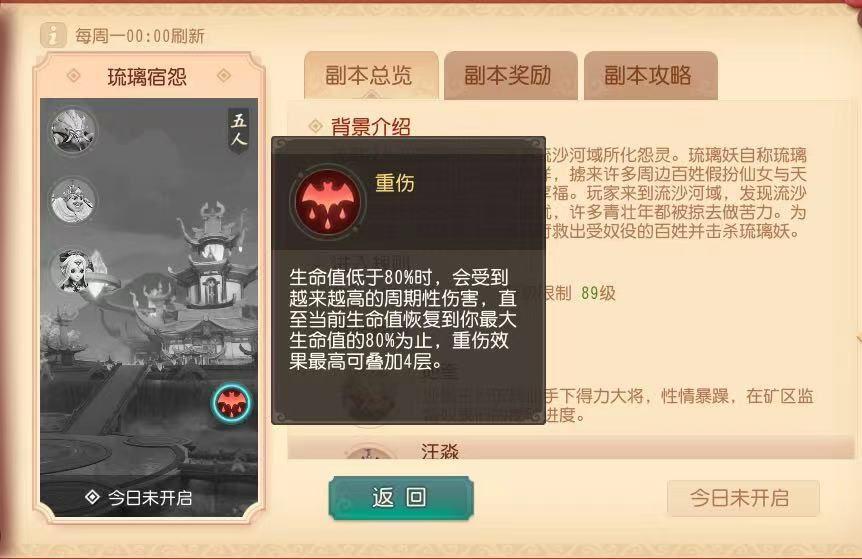
Task: Click the 汪淼 boss entry in the list
Action: click(x=440, y=451)
